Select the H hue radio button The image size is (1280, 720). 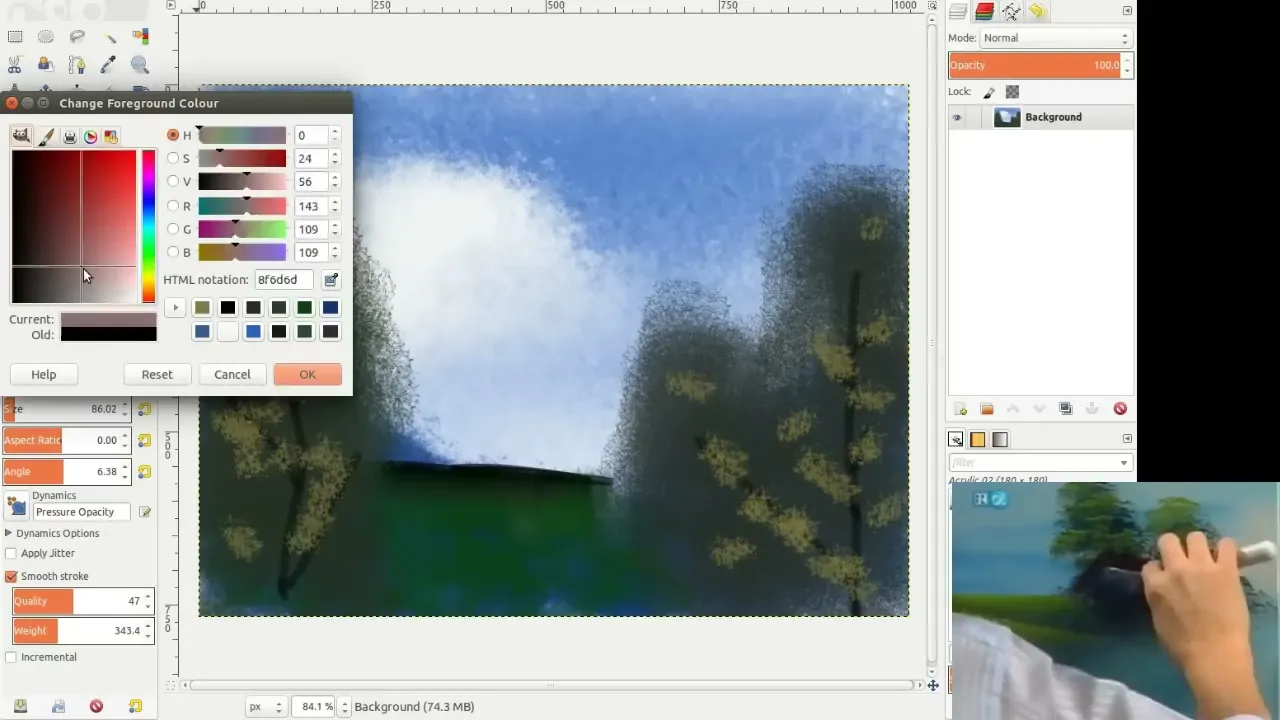pyautogui.click(x=173, y=135)
